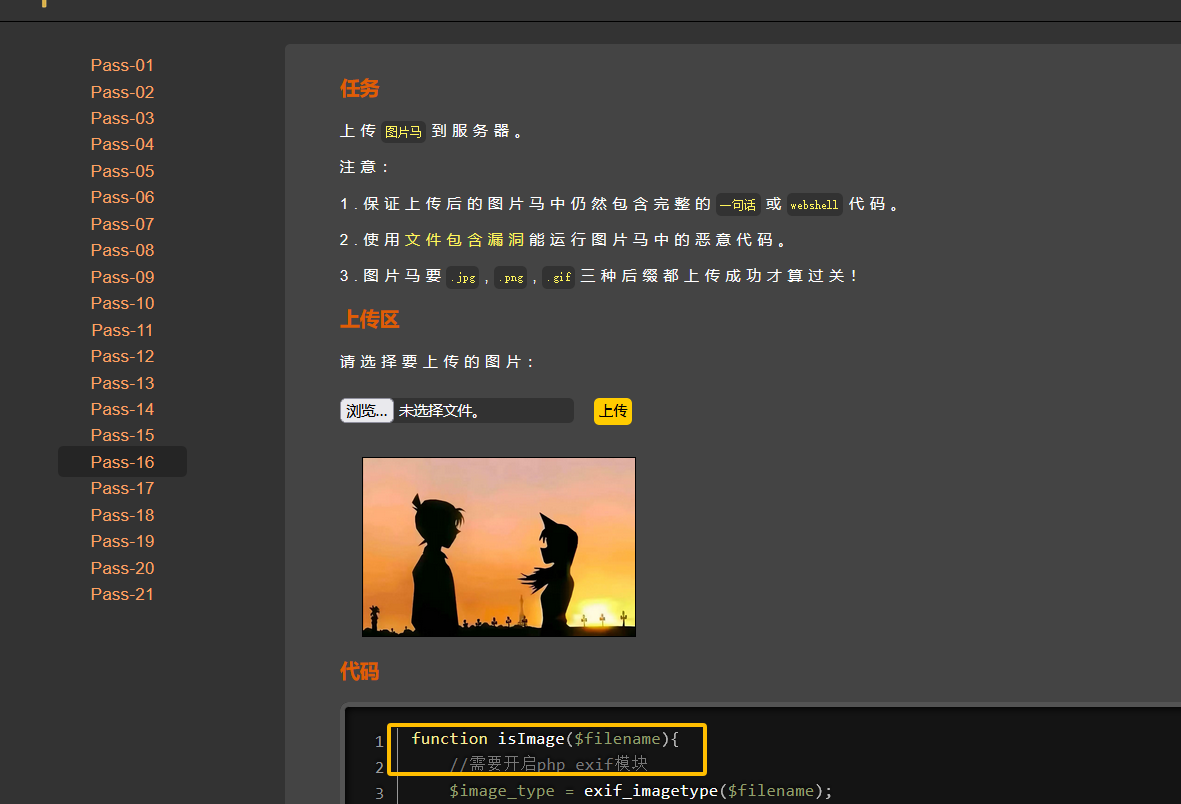
Task: Go to Pass-07 level
Action: tap(122, 224)
